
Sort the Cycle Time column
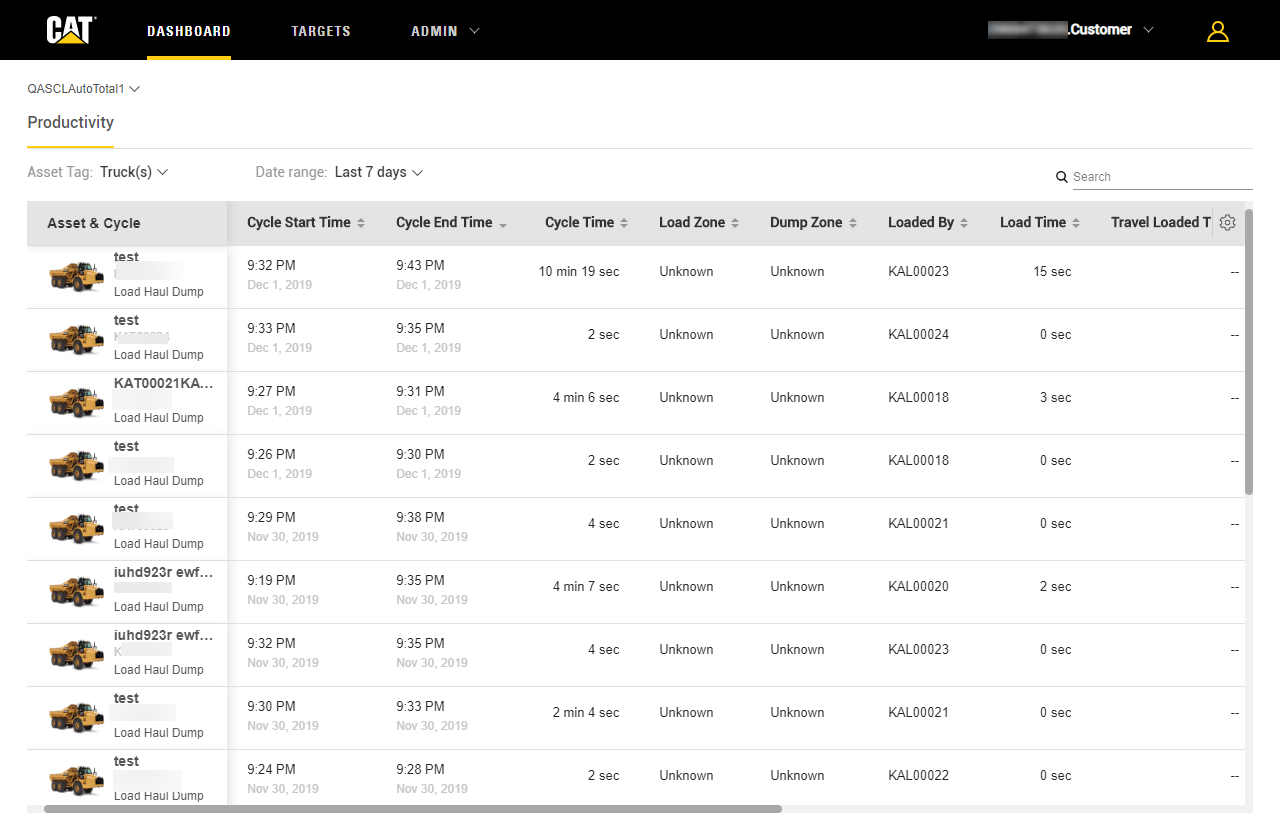pyautogui.click(x=585, y=223)
